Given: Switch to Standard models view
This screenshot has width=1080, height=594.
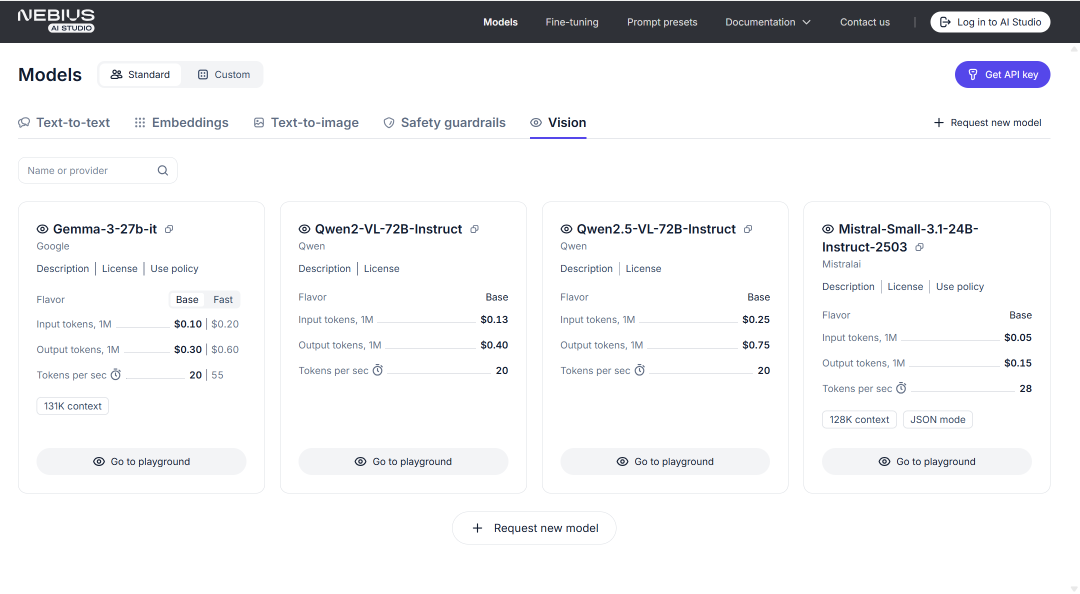Looking at the screenshot, I should point(140,74).
